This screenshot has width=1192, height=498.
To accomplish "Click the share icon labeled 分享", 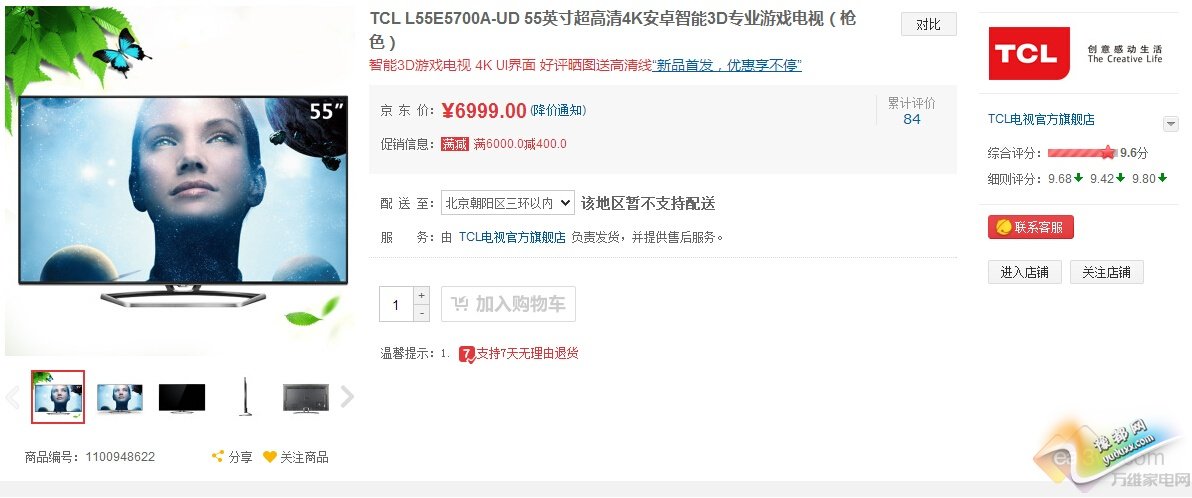I will pos(217,457).
